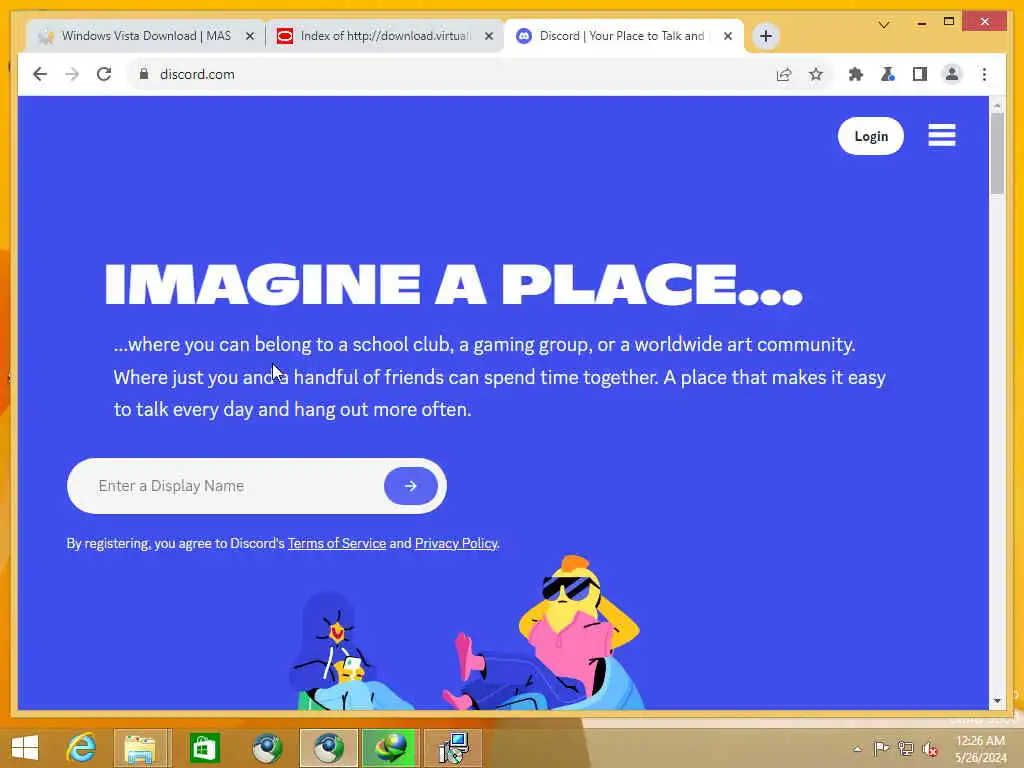Click the share page icon in address bar
This screenshot has width=1024, height=768.
[x=784, y=74]
